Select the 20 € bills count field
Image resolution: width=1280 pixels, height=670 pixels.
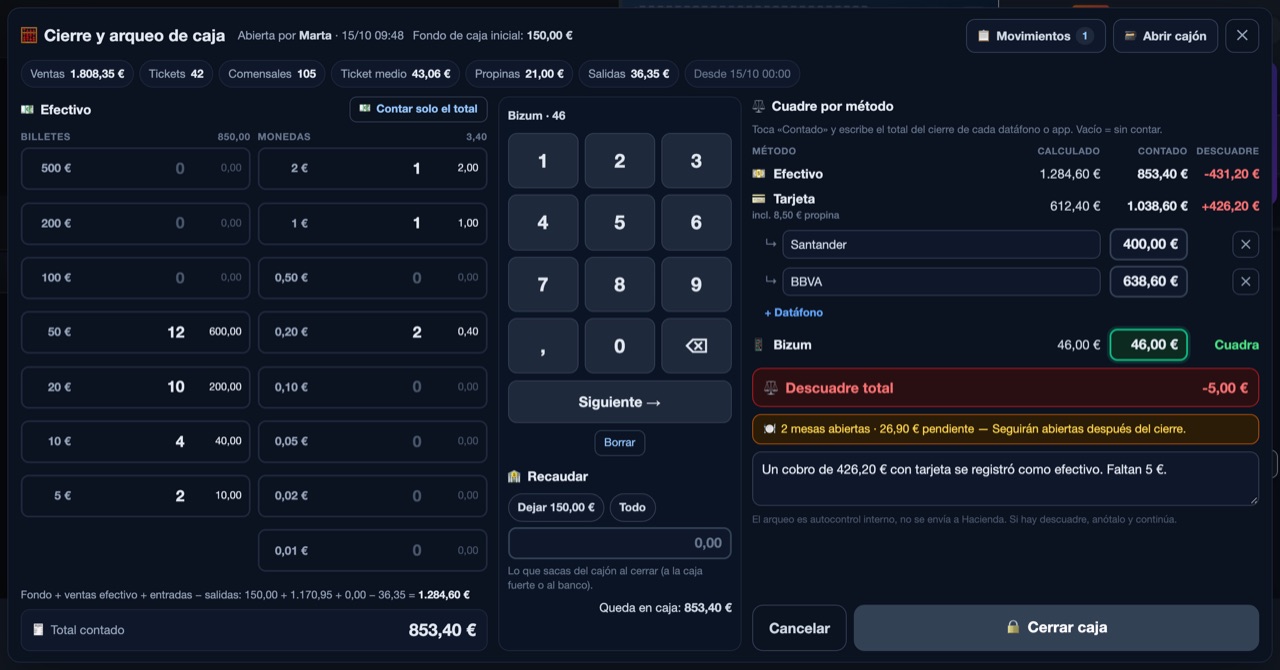click(x=135, y=386)
